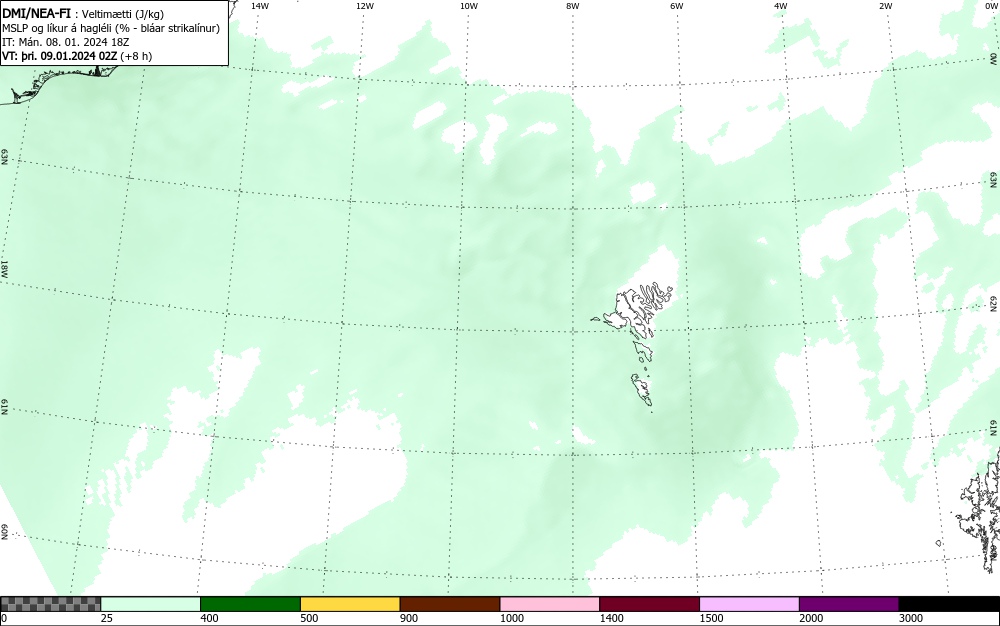Screen dimensions: 1000x626
Task: Click the "8W" longitude label
Action: (573, 6)
